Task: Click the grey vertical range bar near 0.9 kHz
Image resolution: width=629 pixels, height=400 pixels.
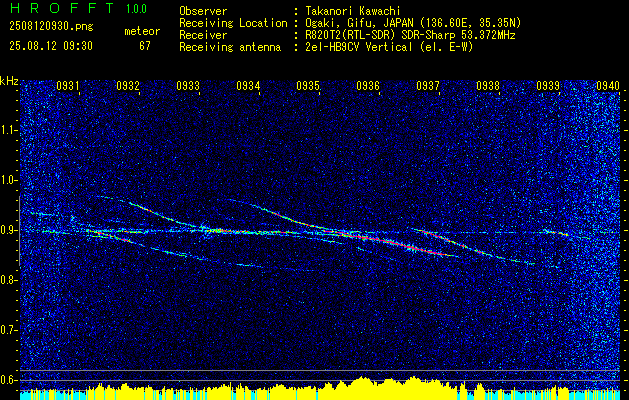Action: point(19,231)
